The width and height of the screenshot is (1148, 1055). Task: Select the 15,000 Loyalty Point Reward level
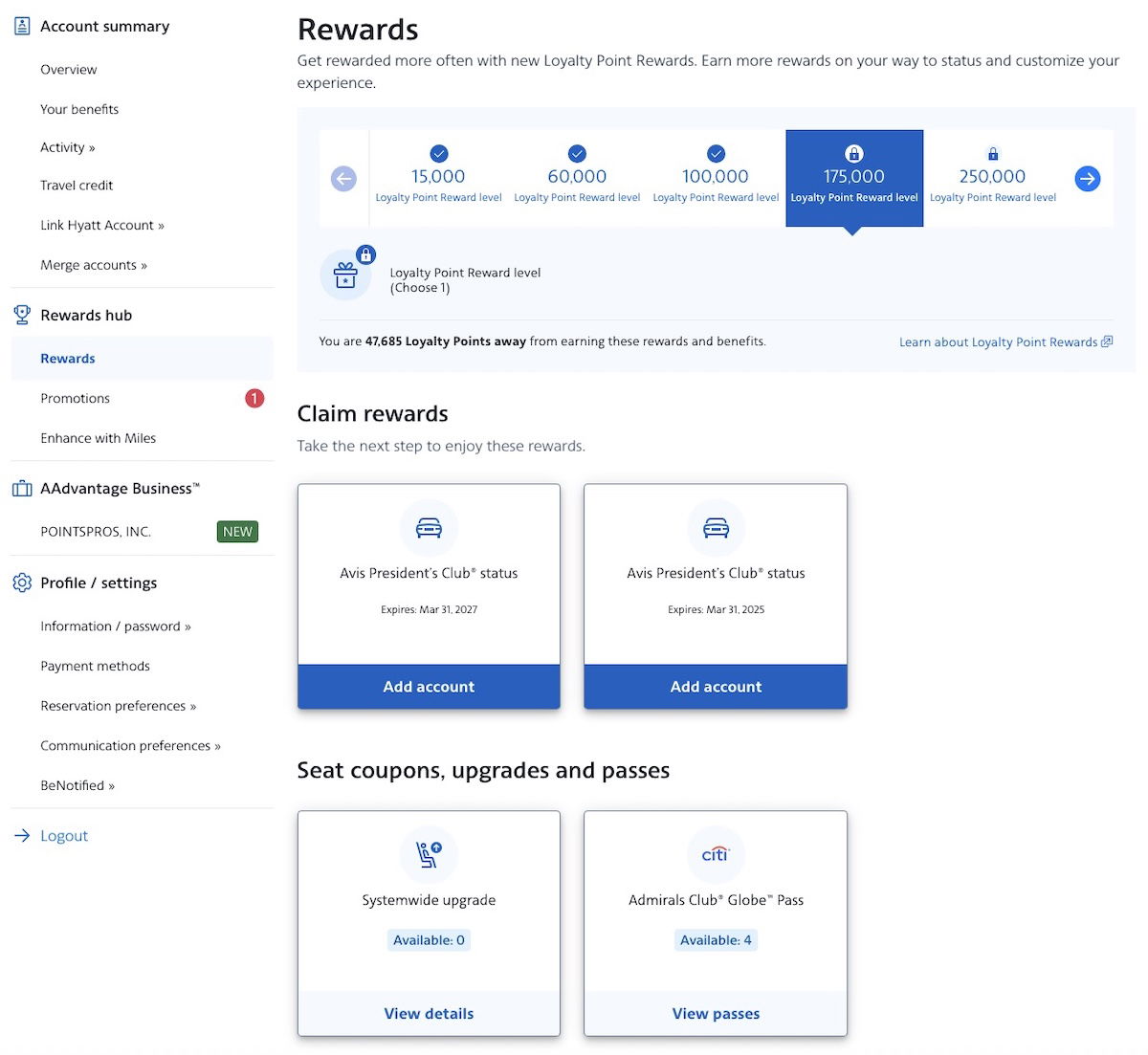coord(438,178)
